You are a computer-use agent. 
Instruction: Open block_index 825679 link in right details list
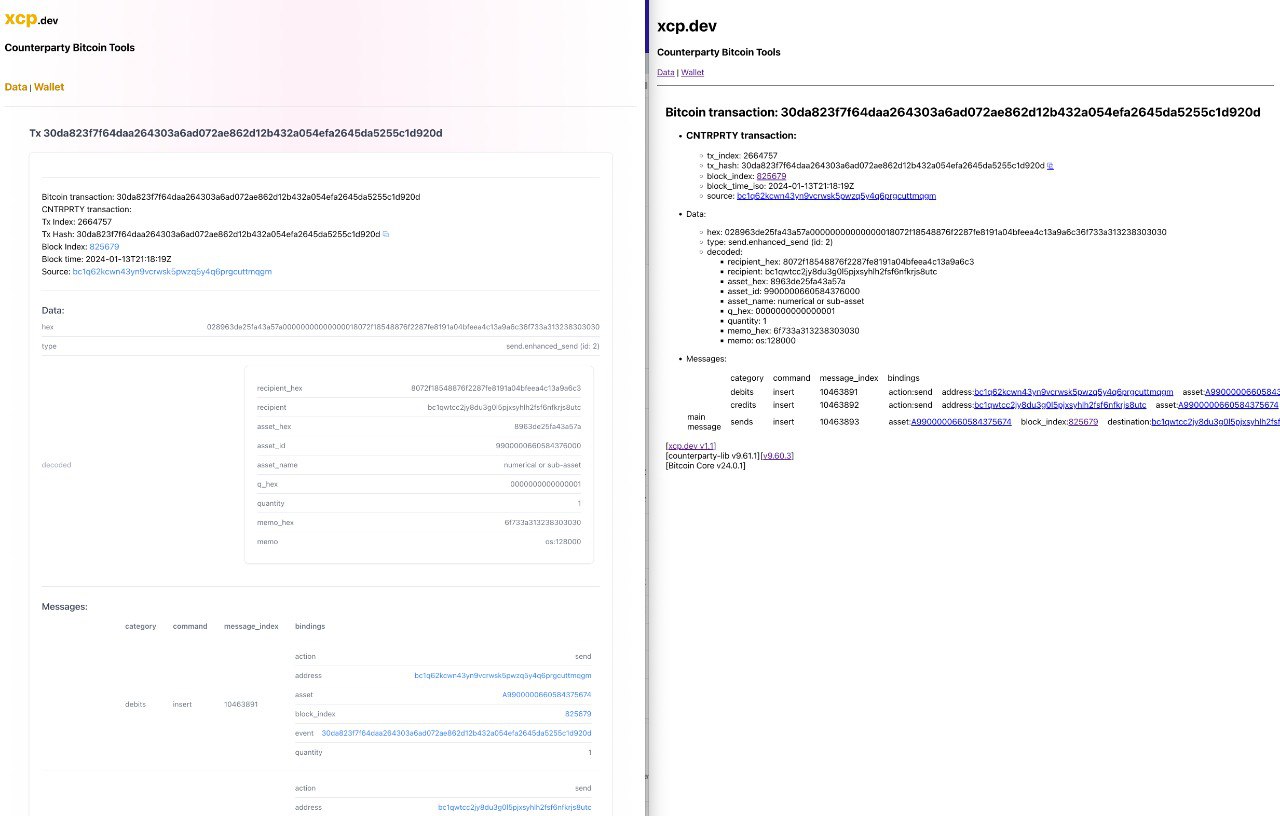pyautogui.click(x=771, y=176)
